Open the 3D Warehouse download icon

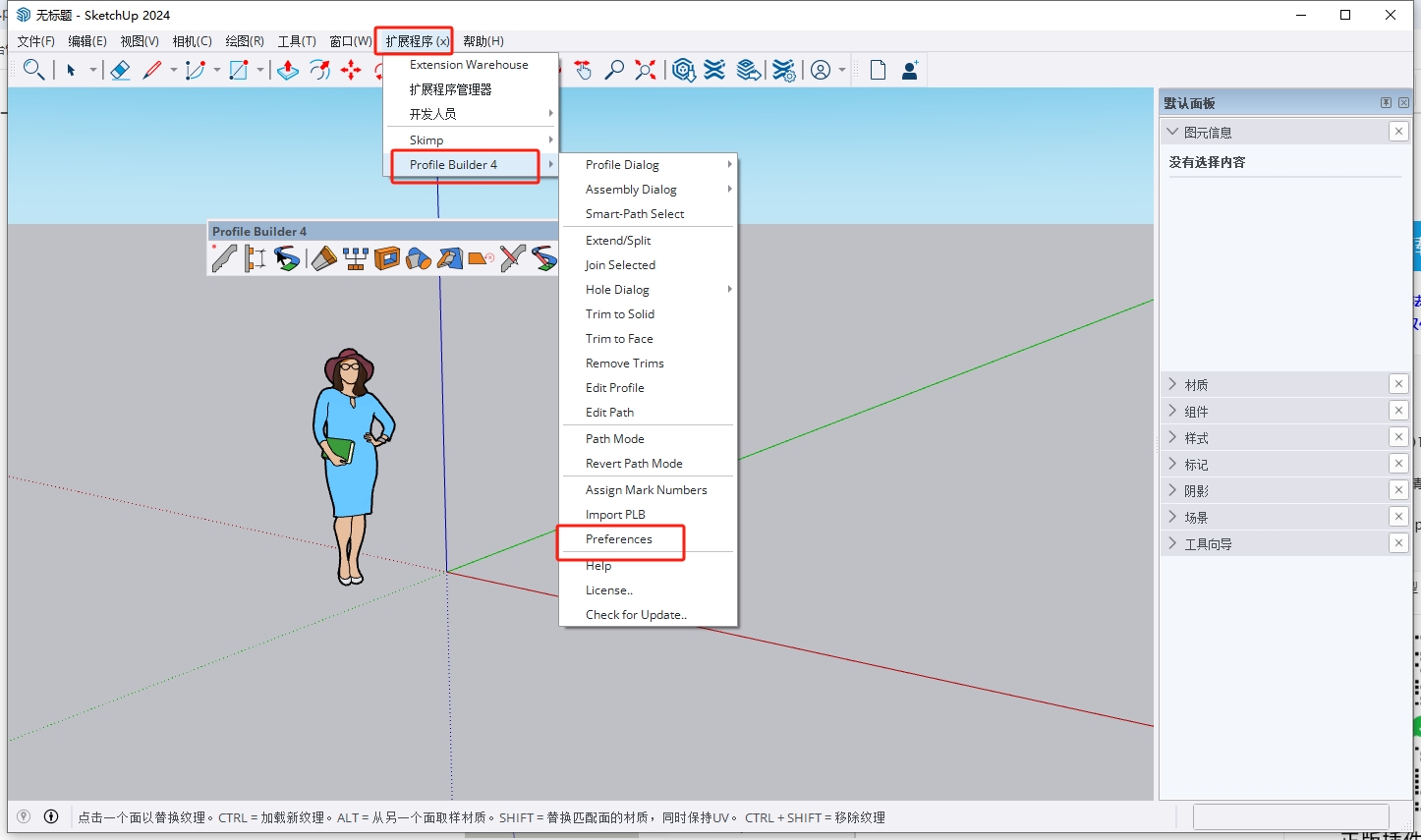[x=684, y=69]
